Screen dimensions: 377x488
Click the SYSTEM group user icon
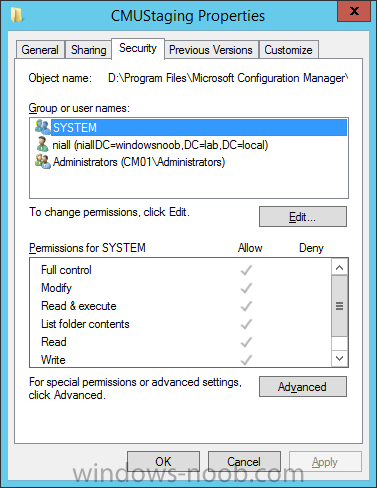[x=43, y=127]
